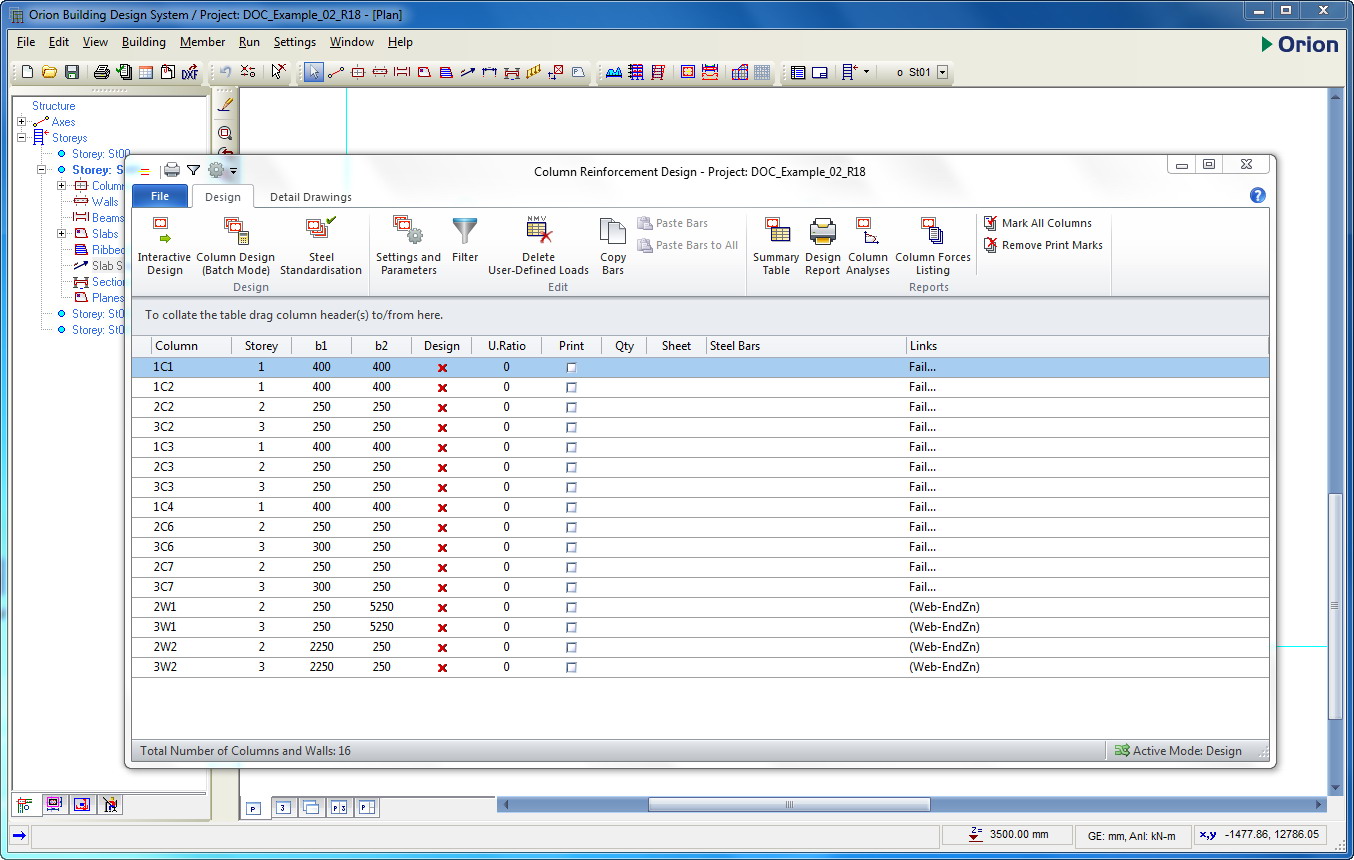This screenshot has height=860, width=1354.
Task: Sort table by U.Ratio header
Action: [x=506, y=346]
